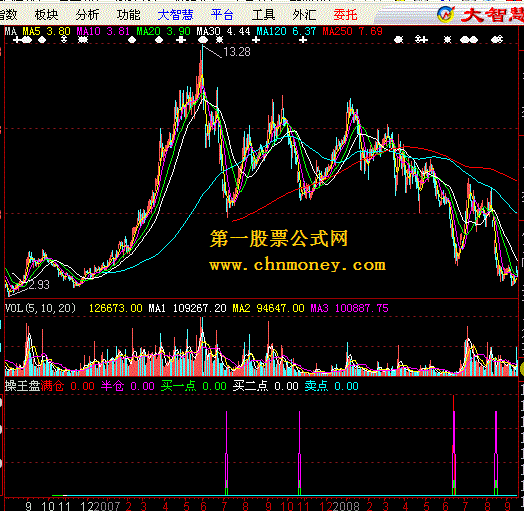Click the MA2 94647.00 volume average label
Image resolution: width=524 pixels, height=511 pixels.
point(268,308)
